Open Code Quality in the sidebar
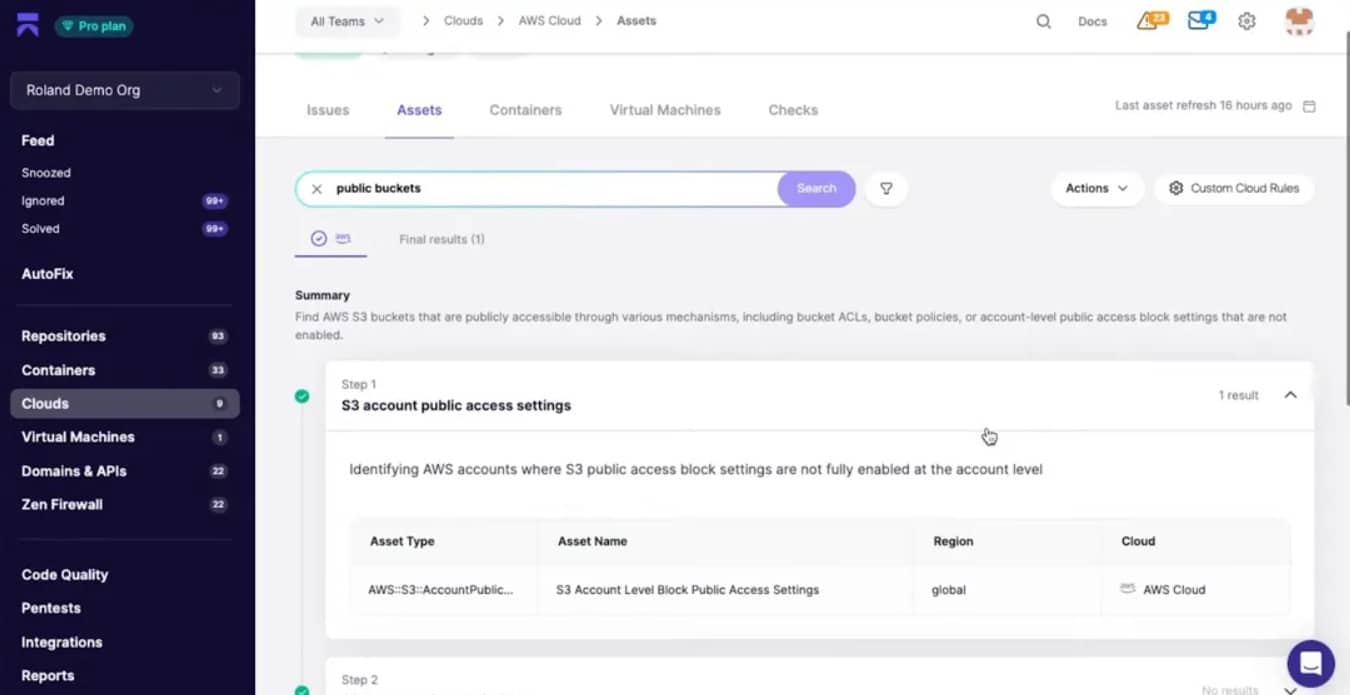 64,575
